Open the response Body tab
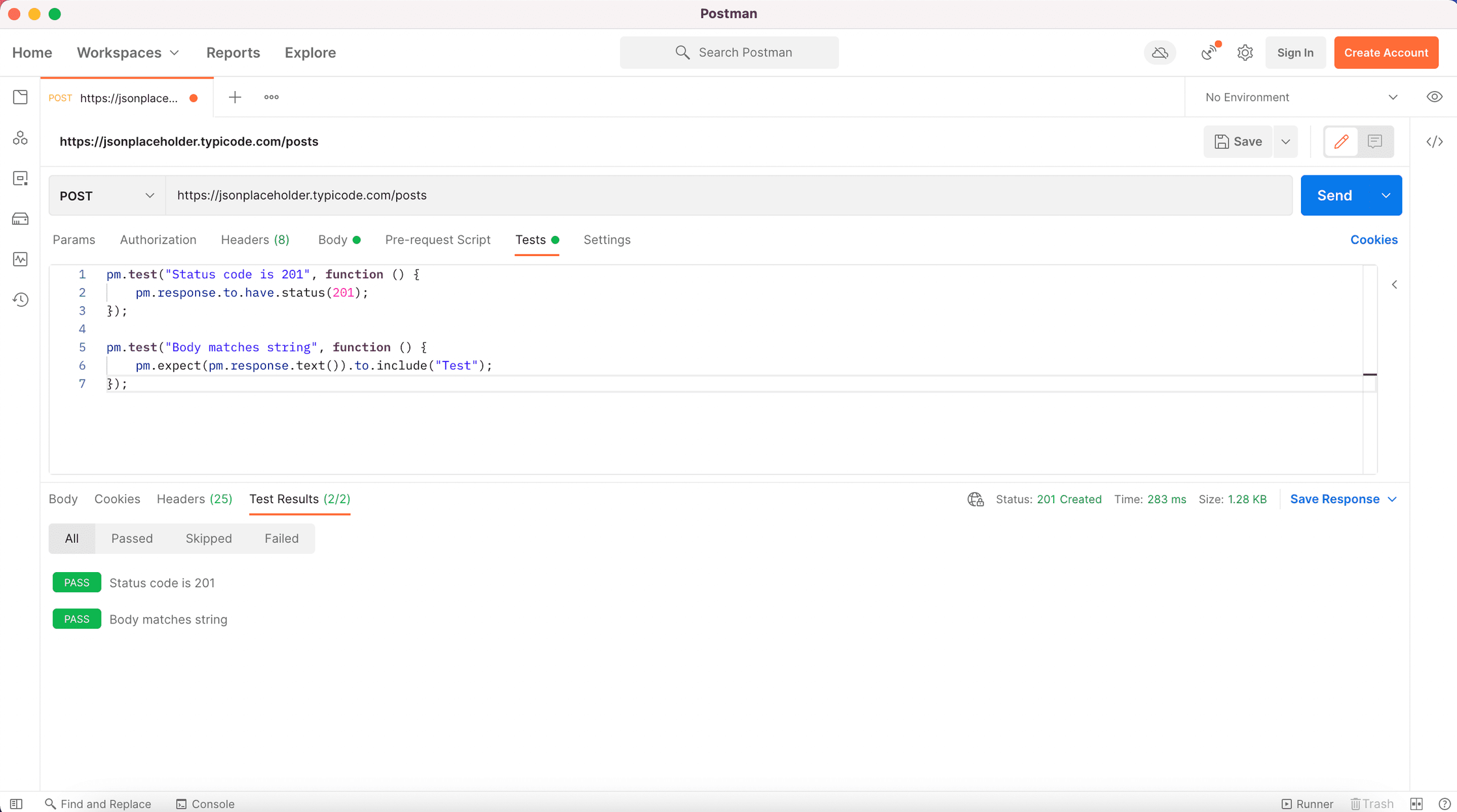This screenshot has width=1457, height=812. [x=63, y=499]
